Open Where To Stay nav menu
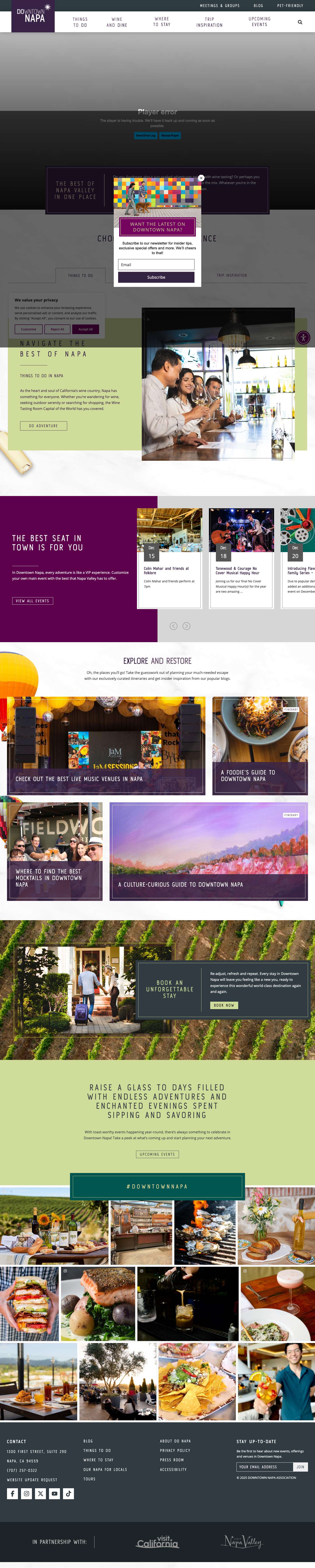The height and width of the screenshot is (1568, 315). click(162, 22)
